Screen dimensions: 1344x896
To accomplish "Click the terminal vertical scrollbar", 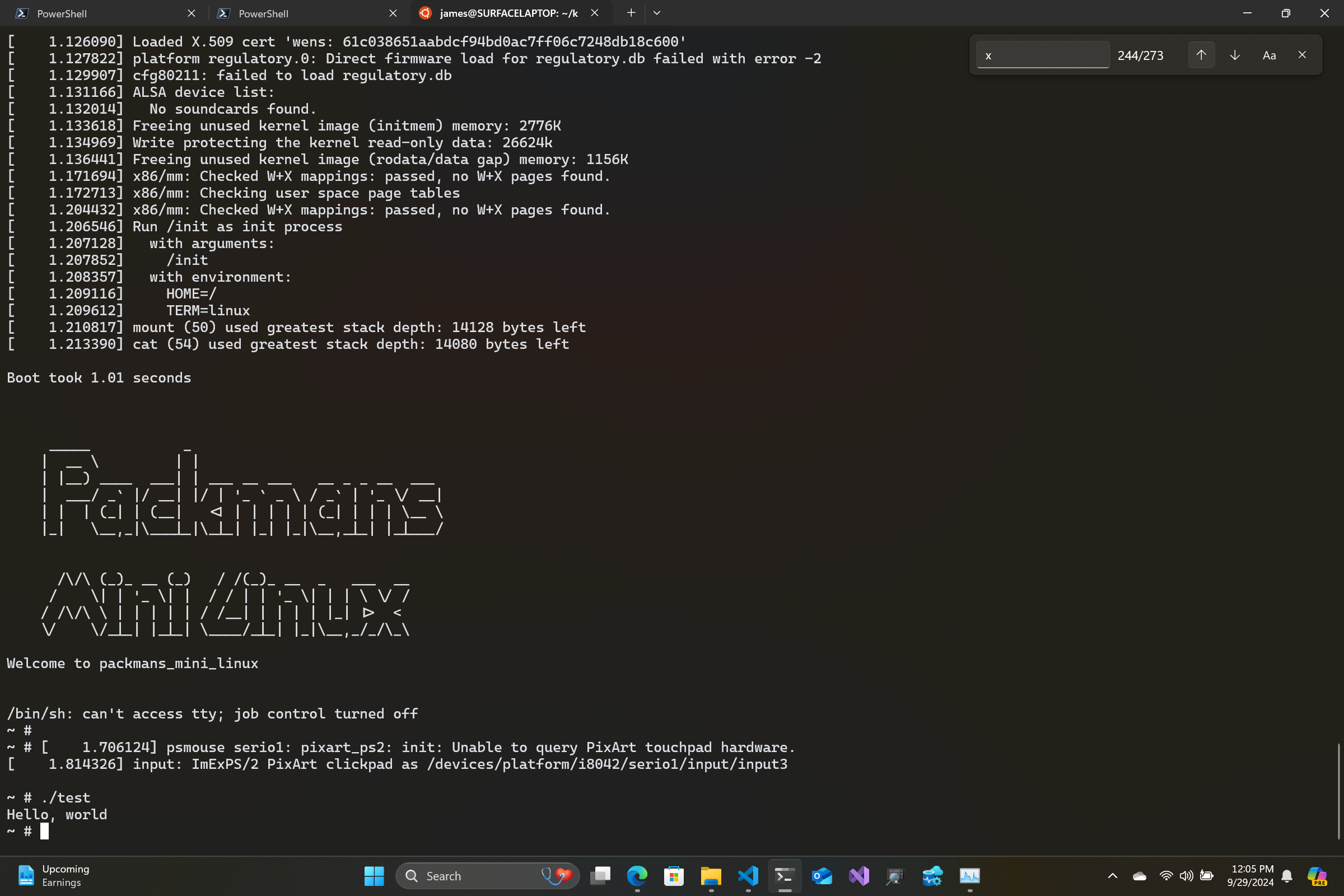I will 1339,791.
